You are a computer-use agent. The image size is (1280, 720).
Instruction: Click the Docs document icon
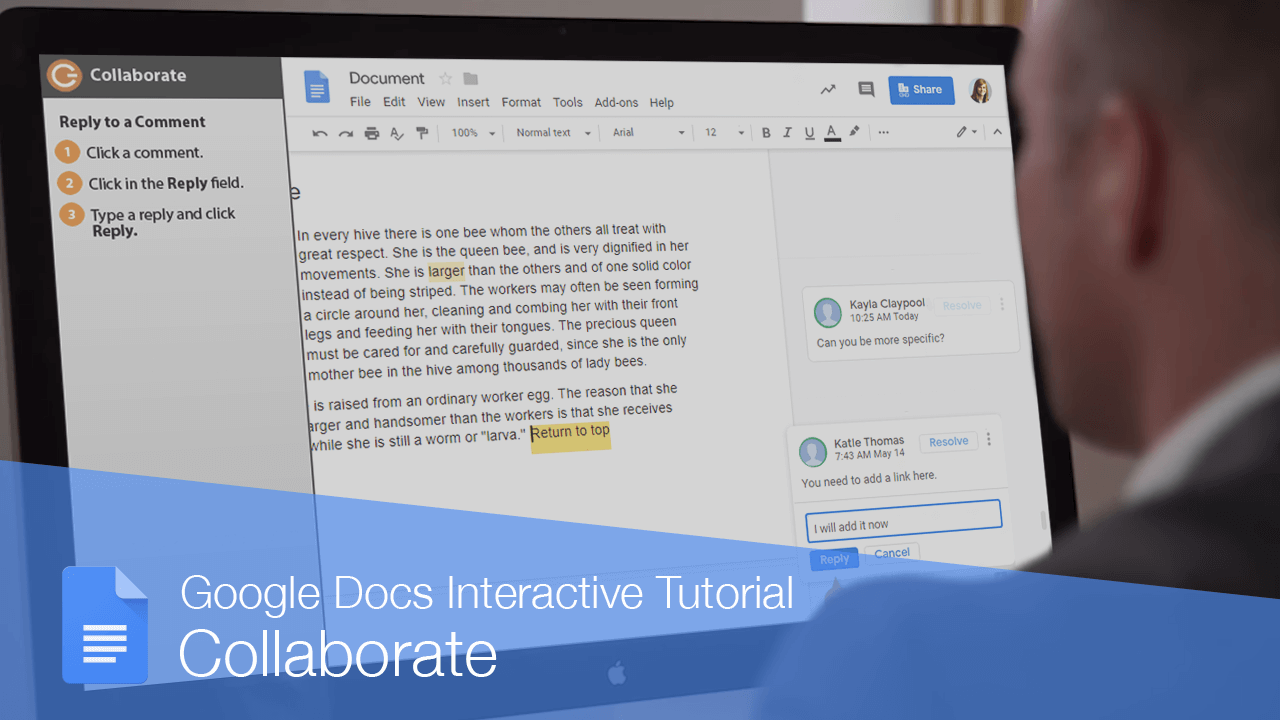(317, 87)
